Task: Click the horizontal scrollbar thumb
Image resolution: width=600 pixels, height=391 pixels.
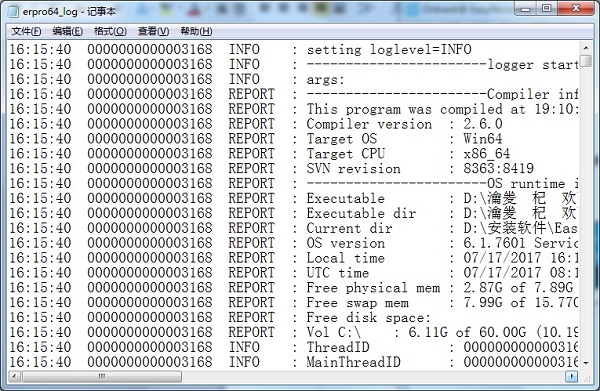Action: pyautogui.click(x=102, y=376)
